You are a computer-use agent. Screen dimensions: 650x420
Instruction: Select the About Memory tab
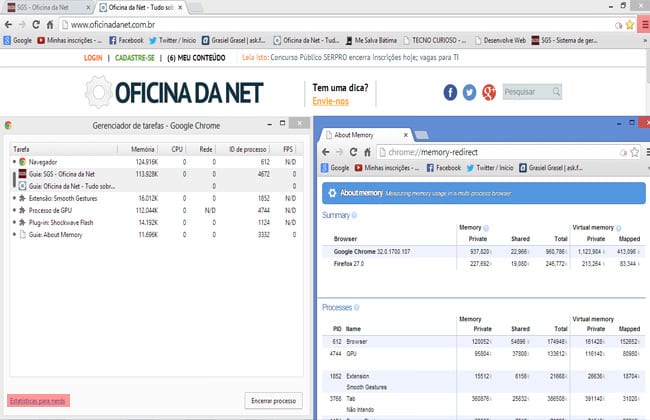click(366, 135)
